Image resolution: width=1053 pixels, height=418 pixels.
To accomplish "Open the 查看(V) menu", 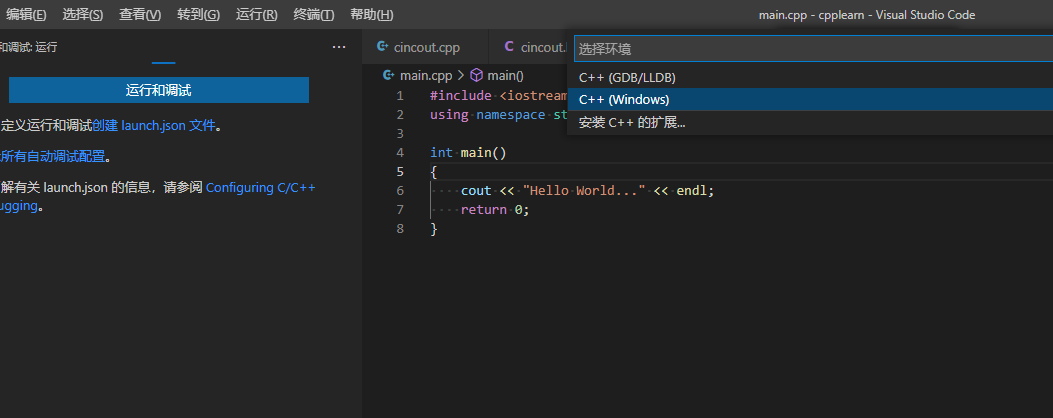I will click(x=140, y=15).
